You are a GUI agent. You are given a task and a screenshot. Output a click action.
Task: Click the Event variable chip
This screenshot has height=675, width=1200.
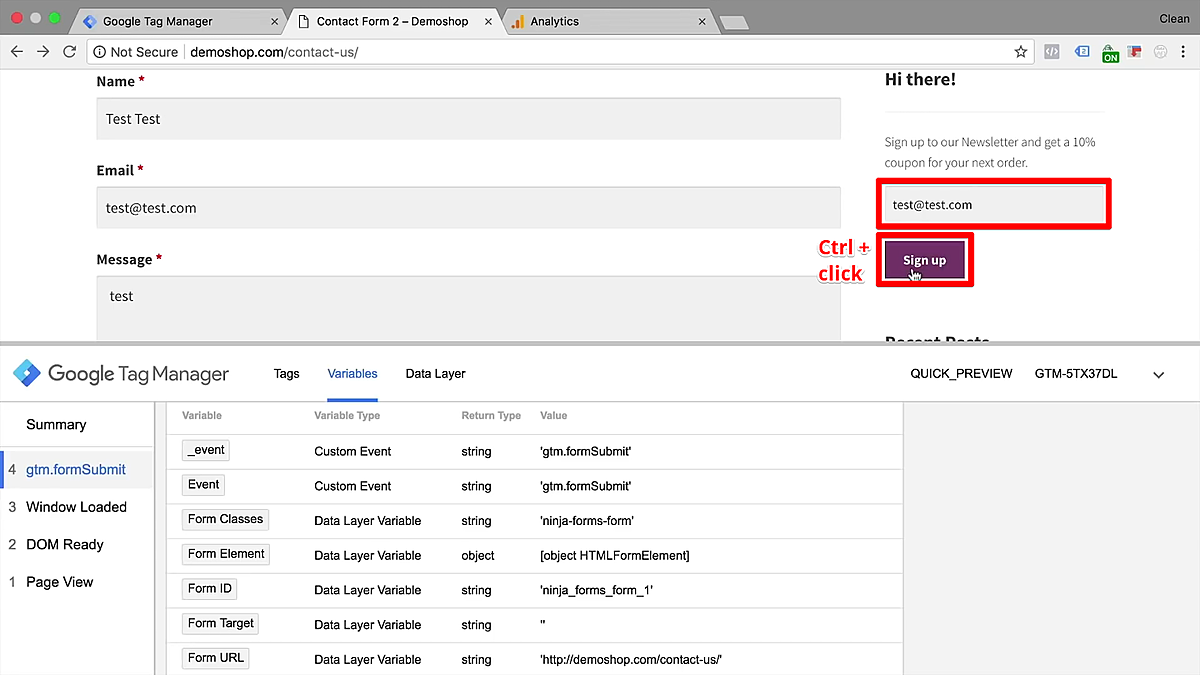tap(203, 485)
